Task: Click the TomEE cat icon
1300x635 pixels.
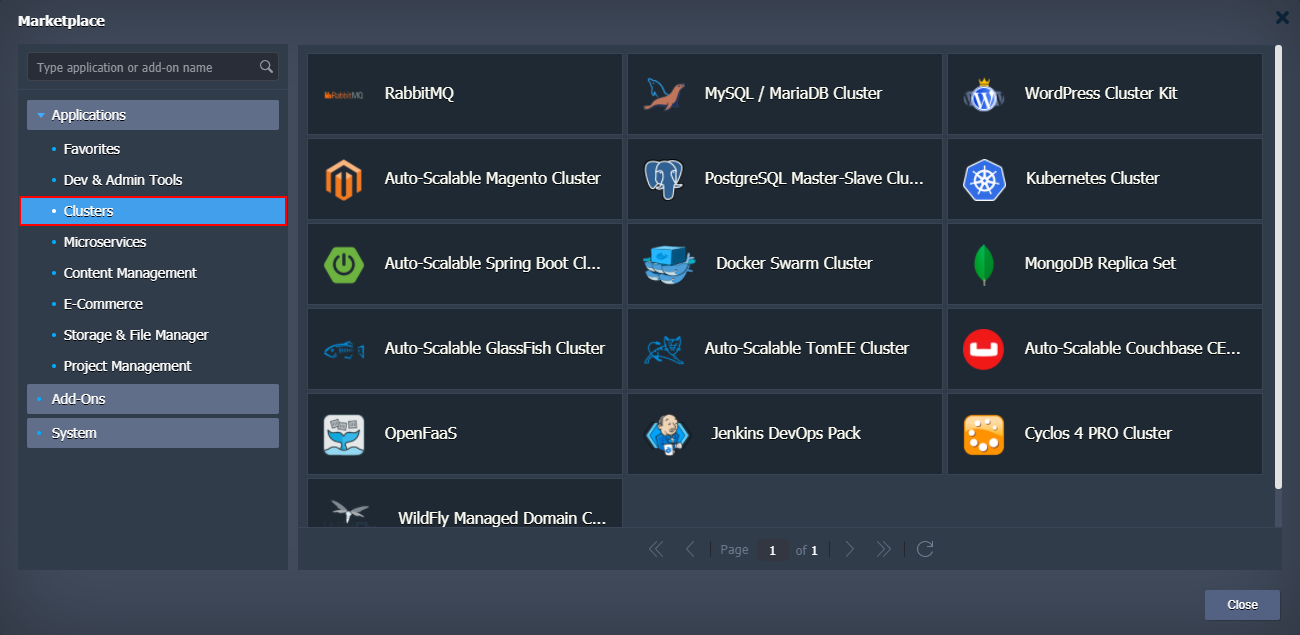Action: [x=664, y=349]
